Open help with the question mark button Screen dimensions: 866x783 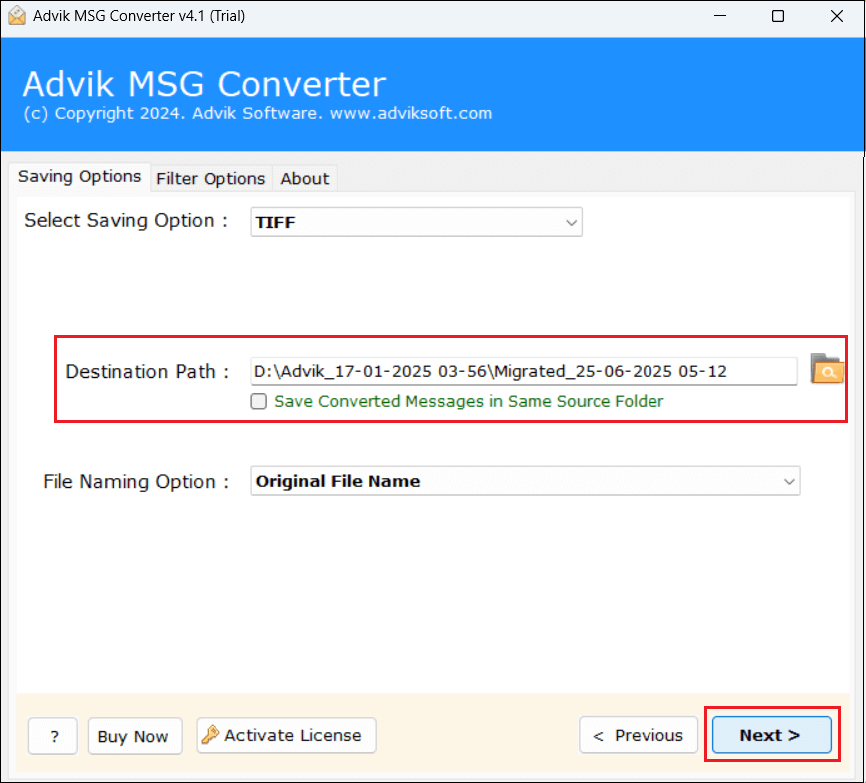53,736
